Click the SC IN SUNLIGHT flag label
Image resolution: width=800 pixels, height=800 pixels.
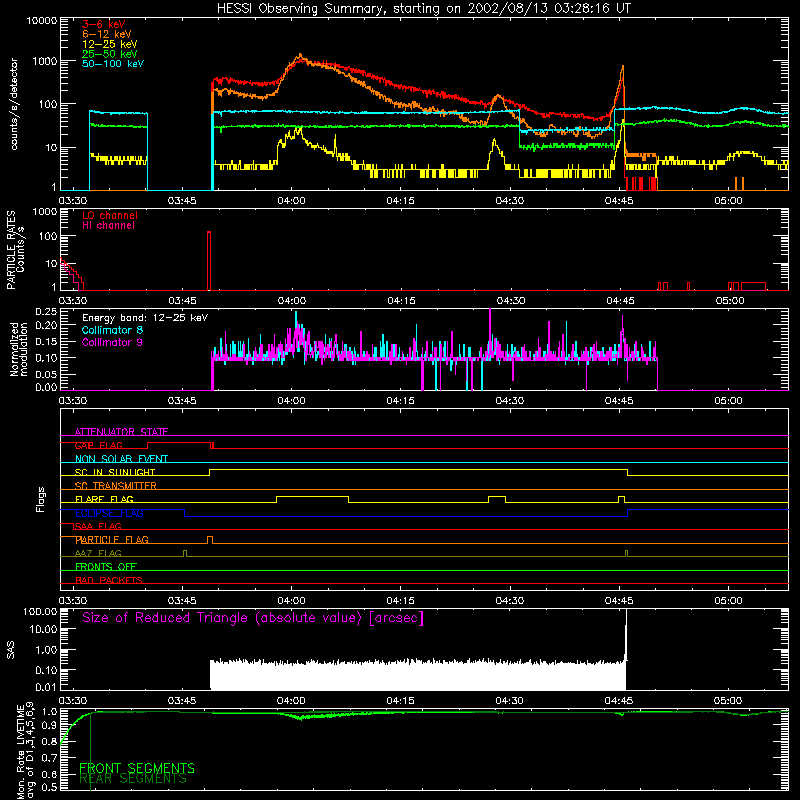pyautogui.click(x=115, y=472)
